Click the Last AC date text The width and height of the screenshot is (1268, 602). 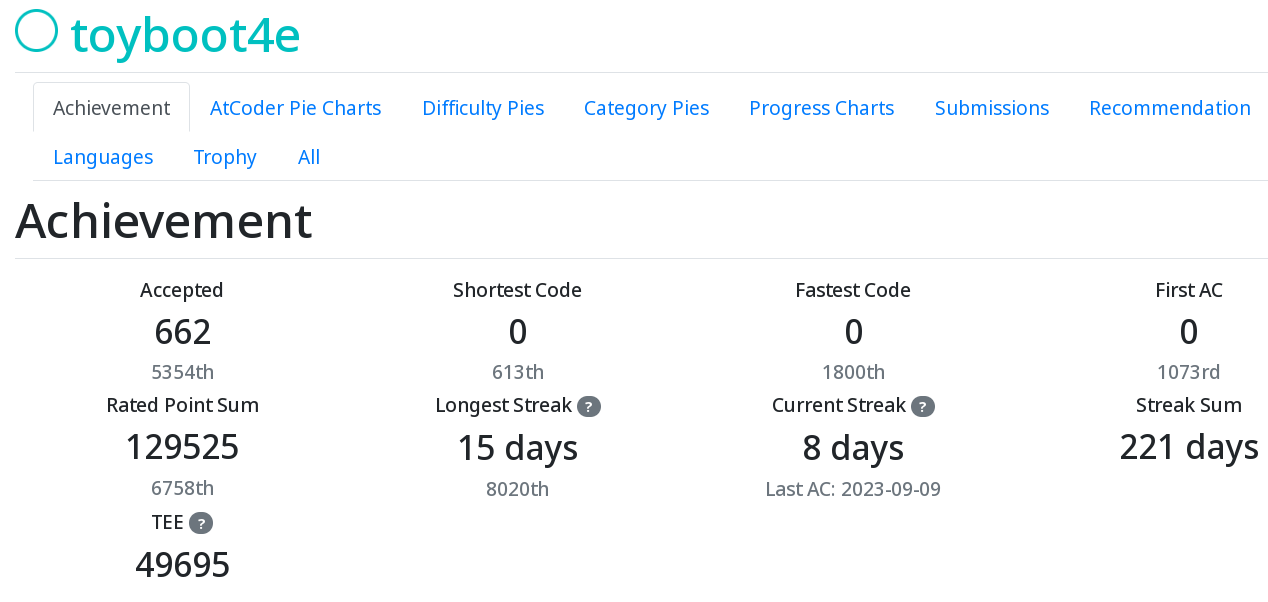pos(853,489)
